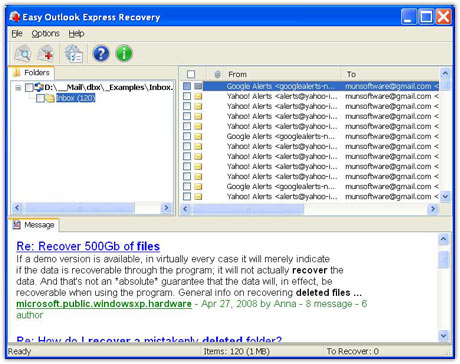Click the folder pane horizontal scrollbar thumb
This screenshot has height=364, width=460.
coord(80,208)
